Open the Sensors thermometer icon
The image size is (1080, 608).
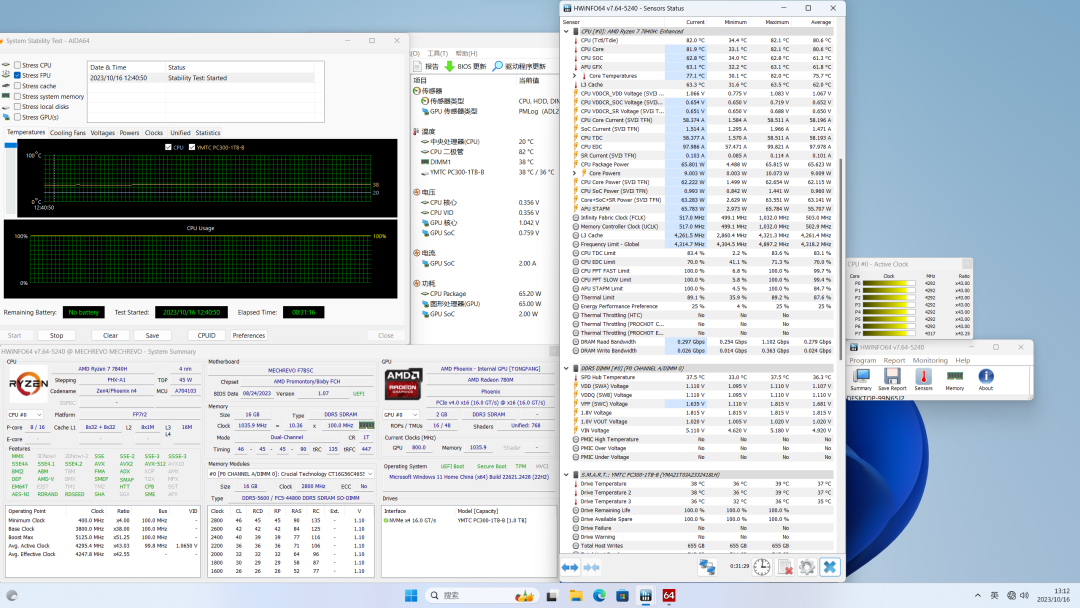tap(924, 376)
